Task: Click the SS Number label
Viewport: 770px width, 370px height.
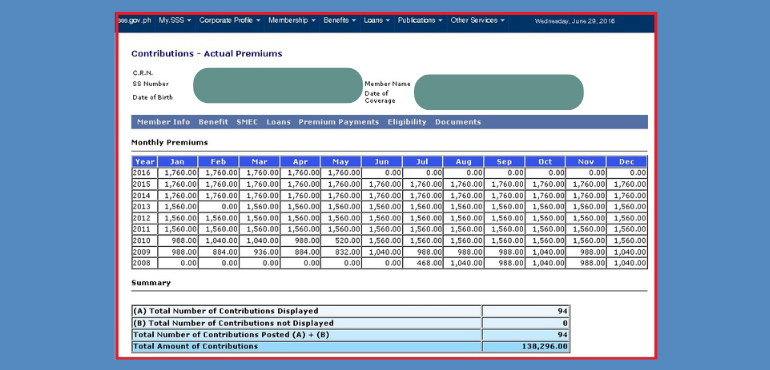Action: pyautogui.click(x=150, y=84)
